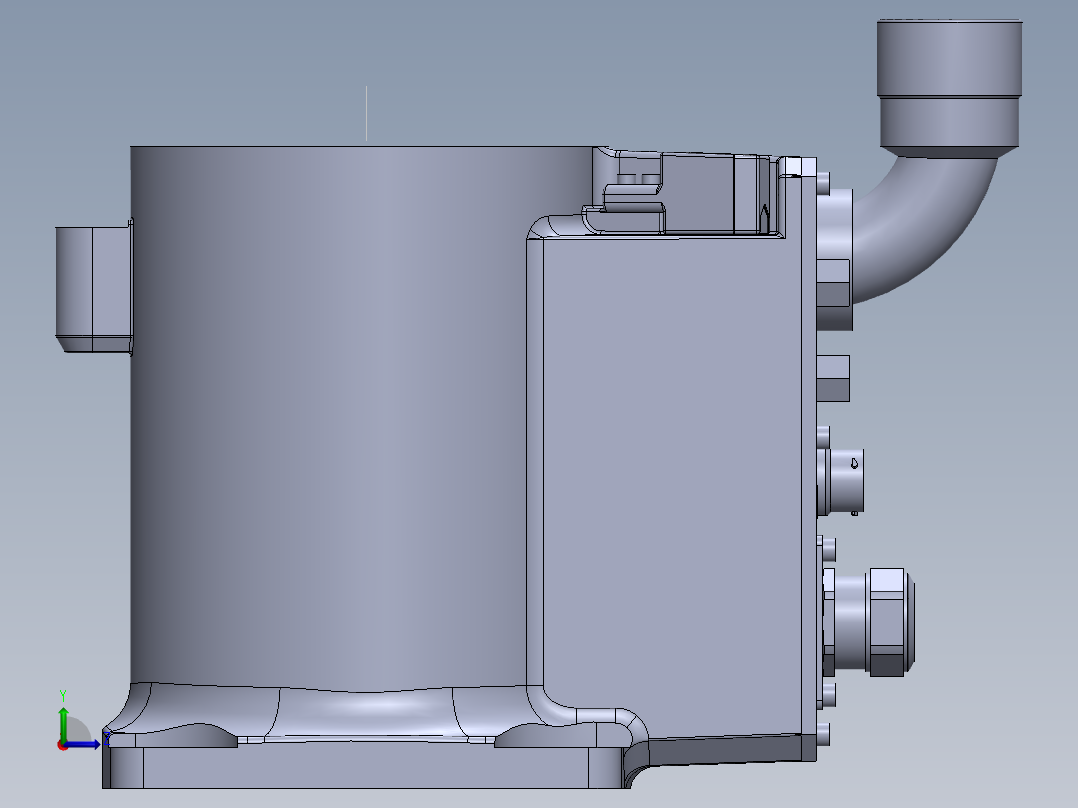Select the small tab above the elbow

[x=795, y=168]
